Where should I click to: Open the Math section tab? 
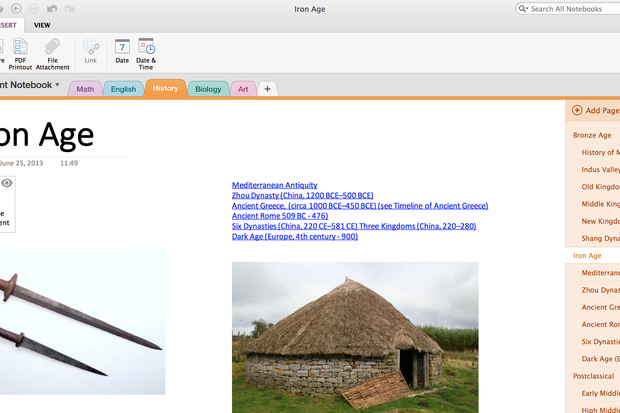click(85, 89)
